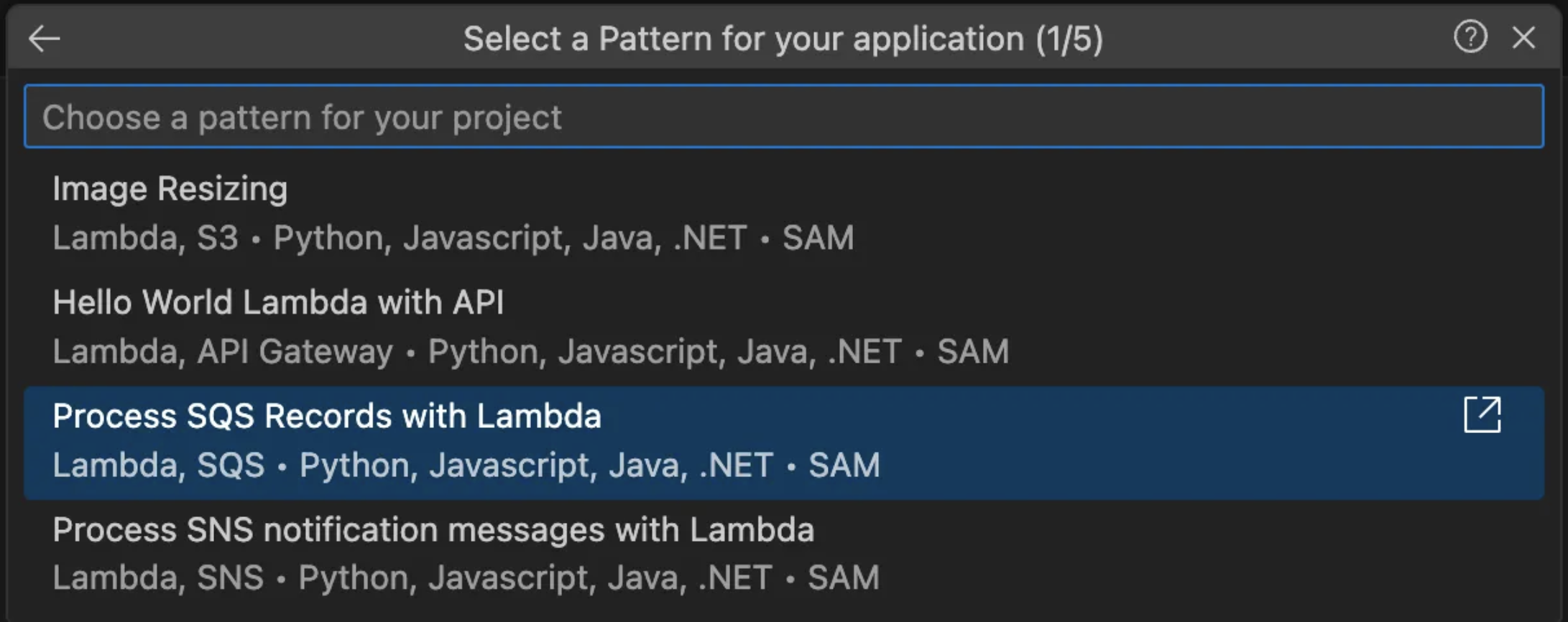Click the (1/5) step indicator in the title

(x=1069, y=39)
